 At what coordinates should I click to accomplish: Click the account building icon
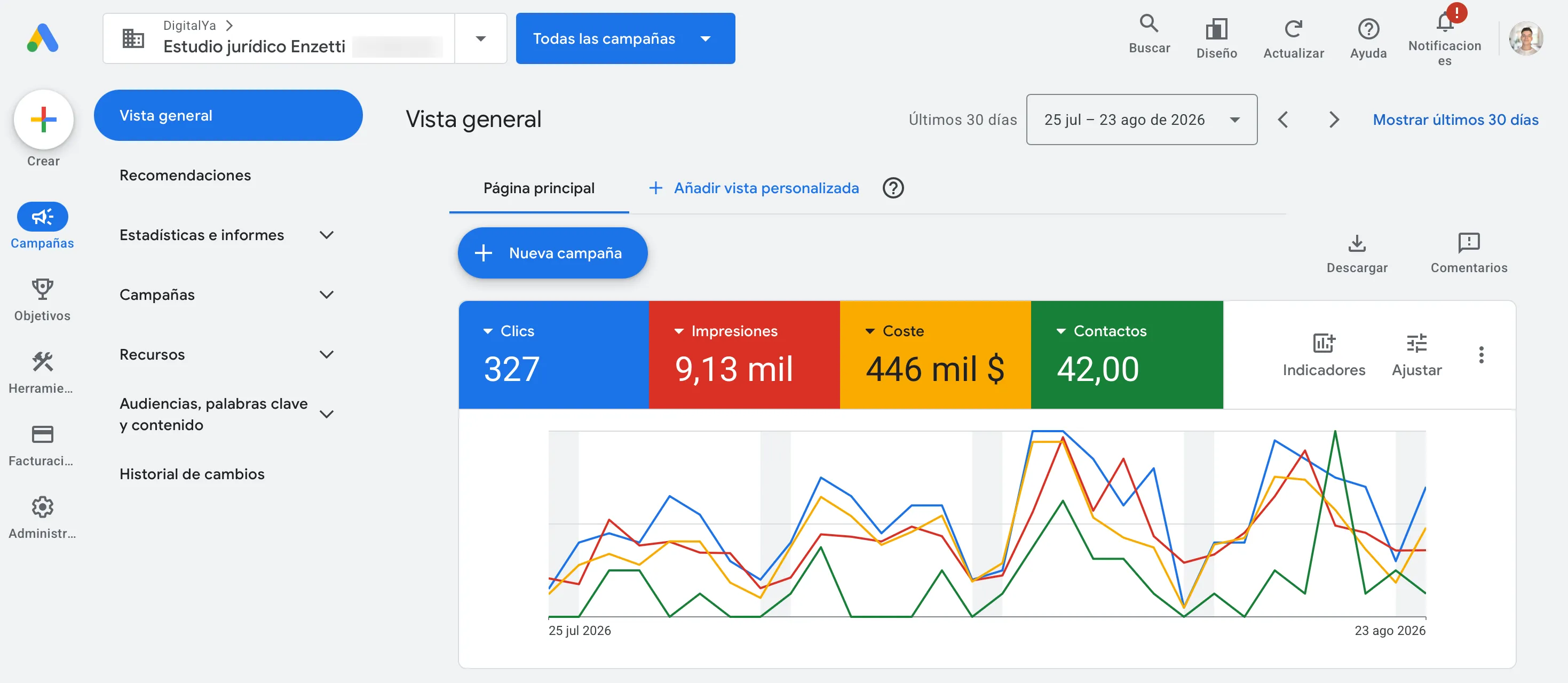tap(133, 38)
